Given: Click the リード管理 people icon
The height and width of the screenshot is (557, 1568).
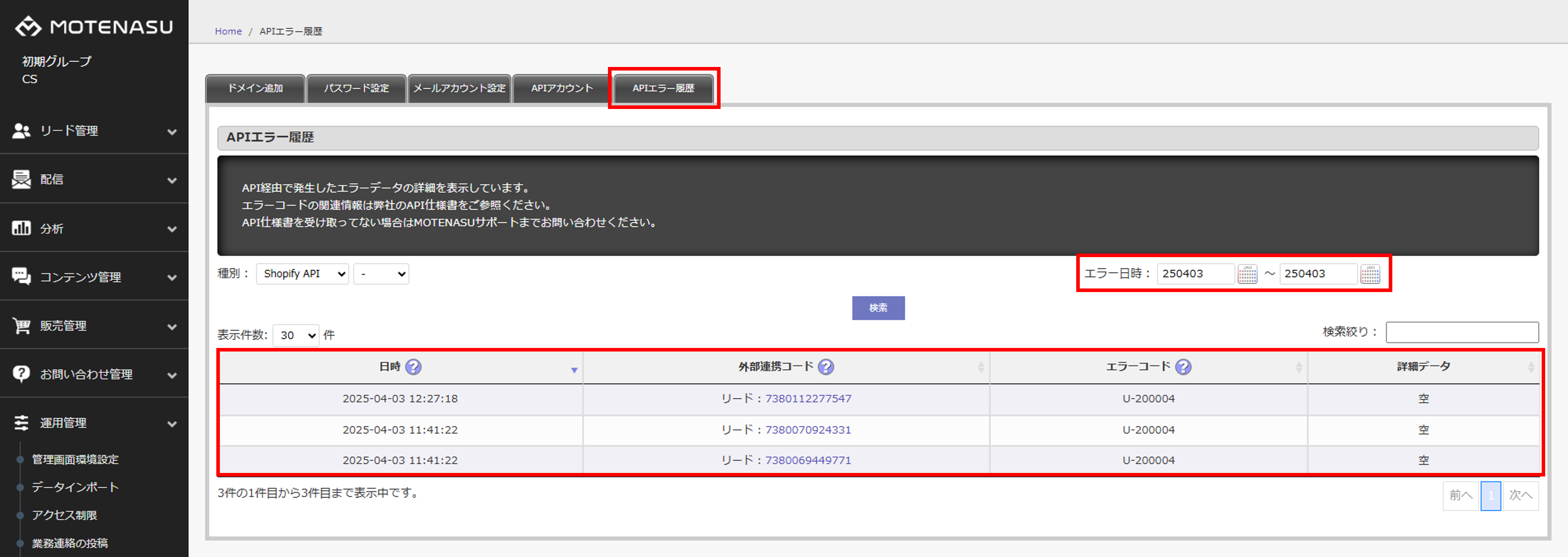Looking at the screenshot, I should pos(21,131).
